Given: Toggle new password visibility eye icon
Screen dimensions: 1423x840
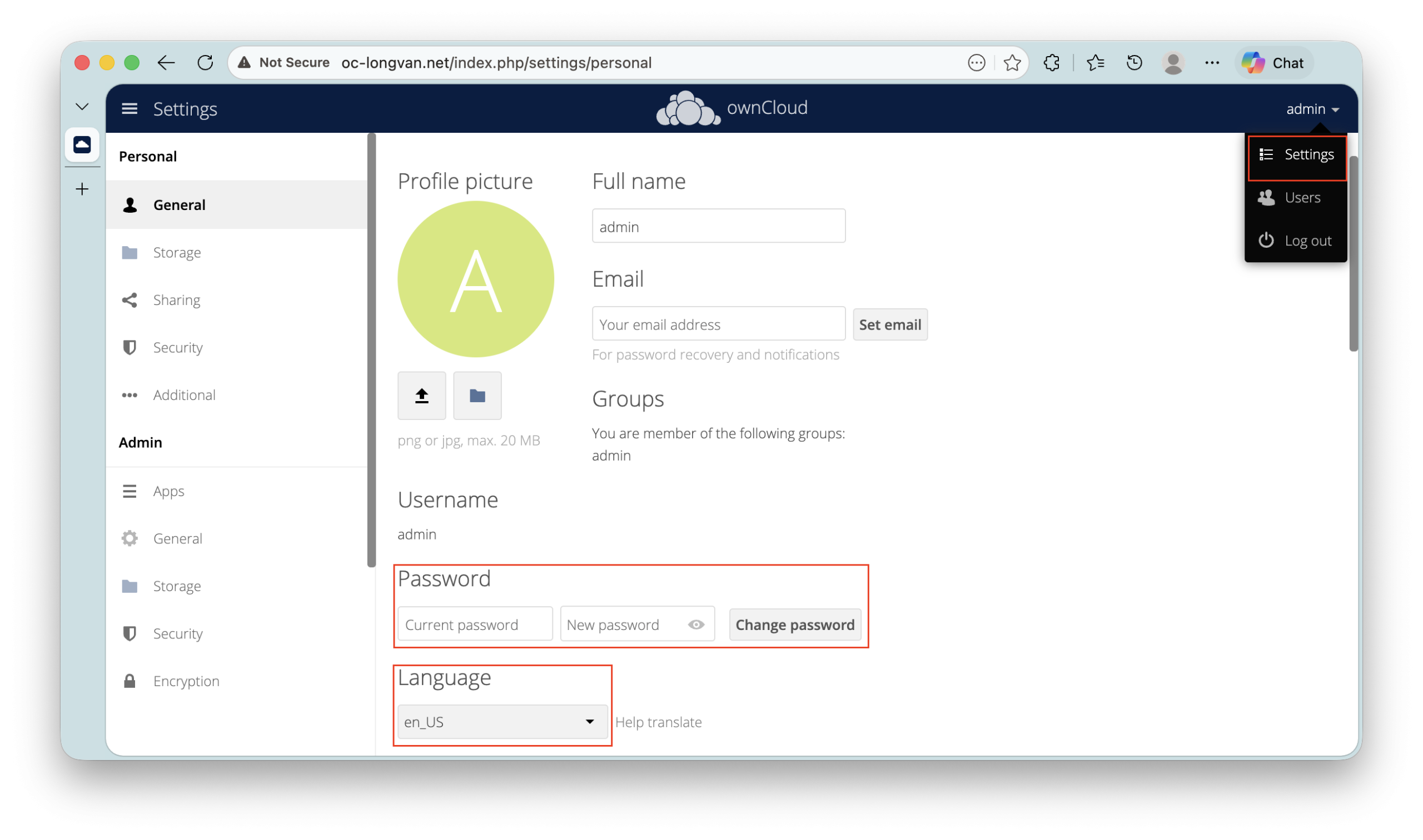Looking at the screenshot, I should point(696,624).
